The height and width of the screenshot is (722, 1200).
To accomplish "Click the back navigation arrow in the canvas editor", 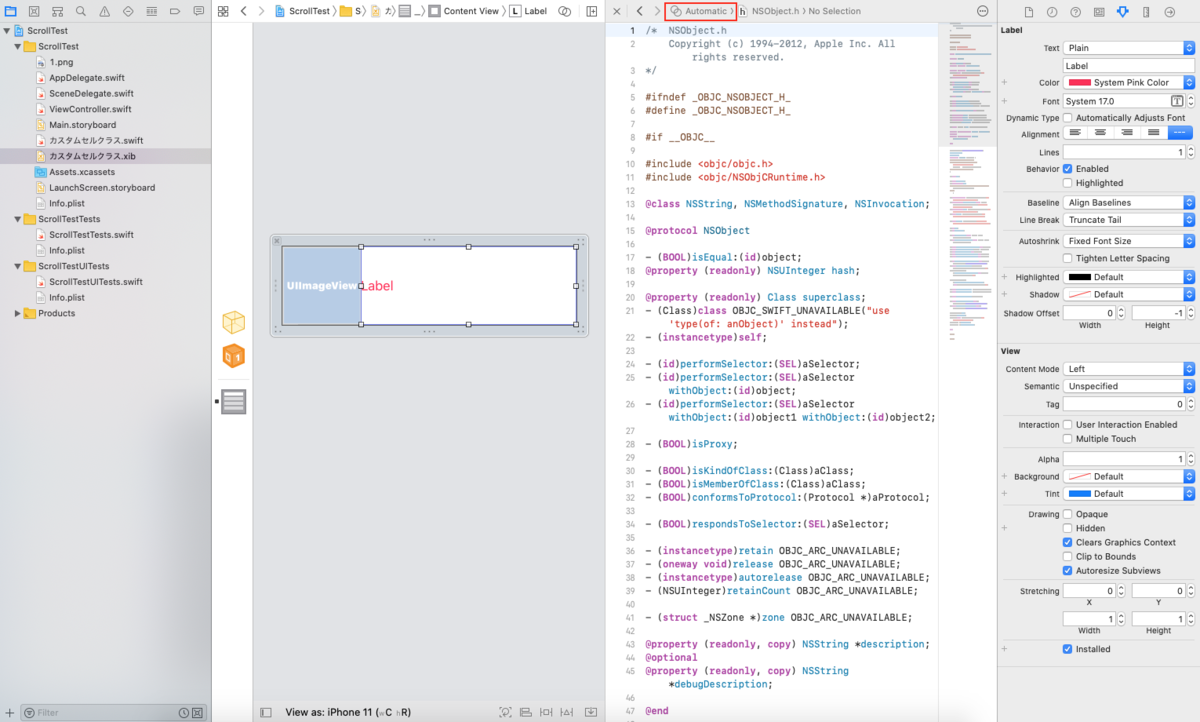I will pyautogui.click(x=243, y=11).
